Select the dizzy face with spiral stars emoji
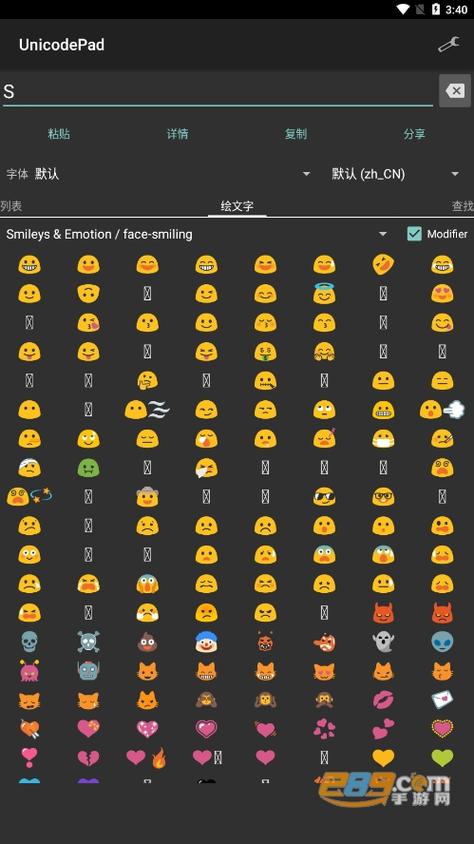 click(x=29, y=496)
